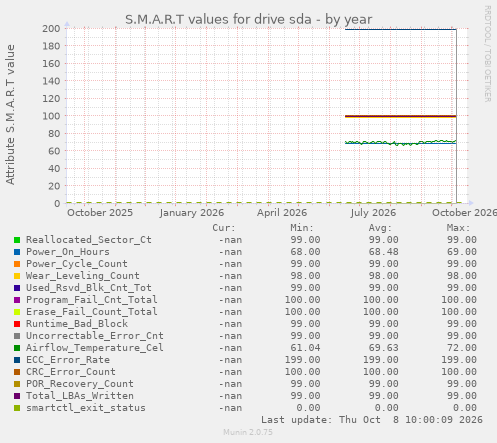Select the POR_Recovery_Count legend label
The height and width of the screenshot is (443, 497).
click(80, 384)
